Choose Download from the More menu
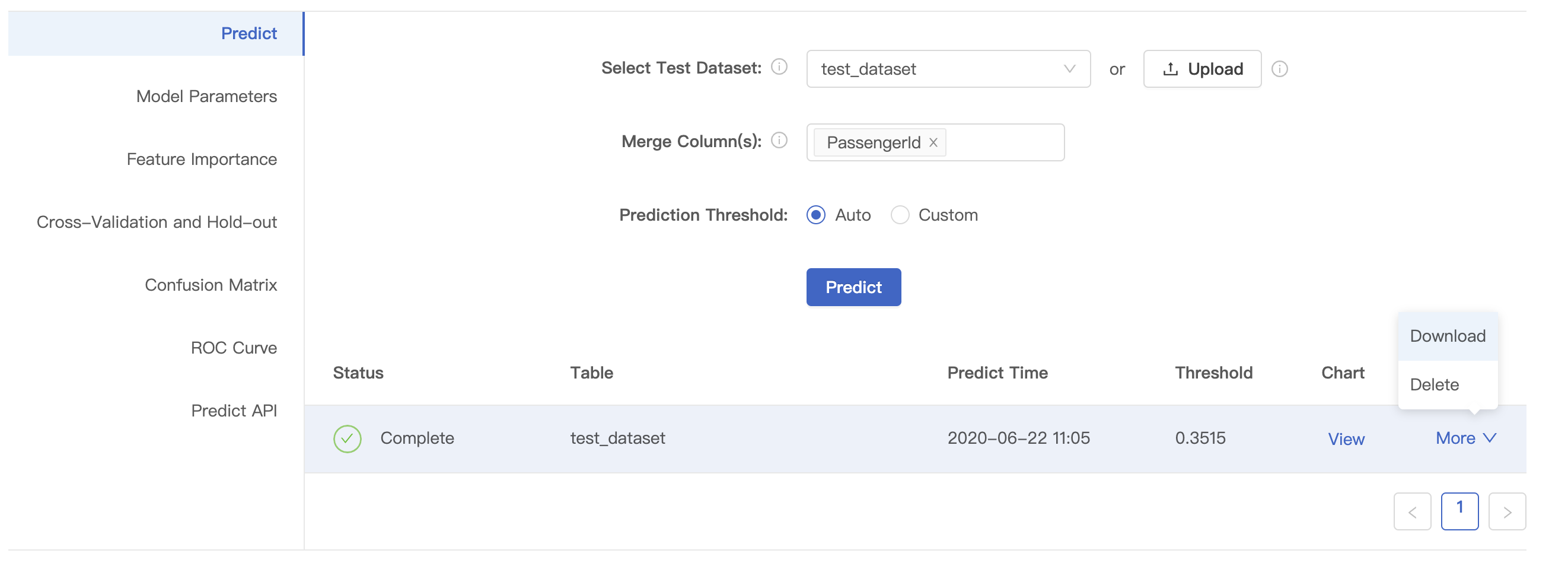 [1448, 336]
